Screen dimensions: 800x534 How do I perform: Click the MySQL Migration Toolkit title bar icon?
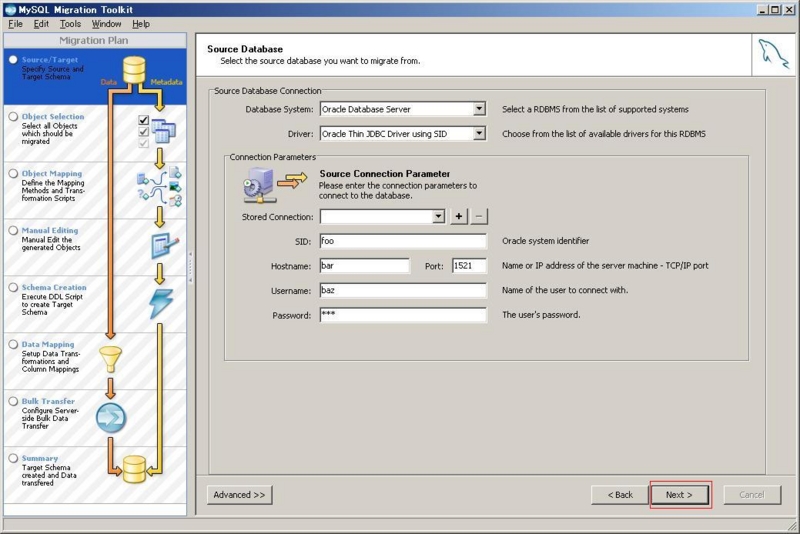pos(10,10)
